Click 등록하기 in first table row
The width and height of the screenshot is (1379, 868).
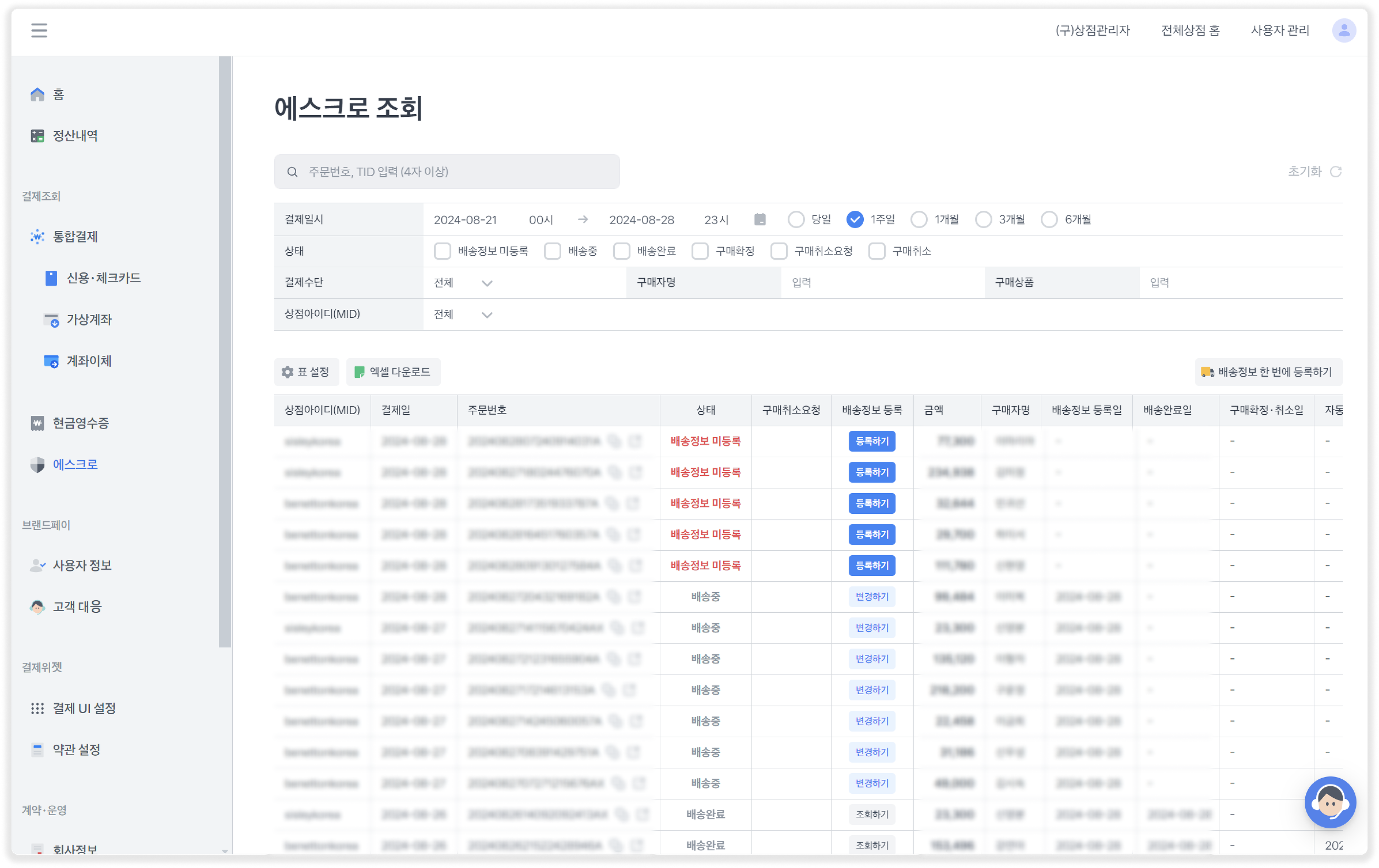[871, 442]
